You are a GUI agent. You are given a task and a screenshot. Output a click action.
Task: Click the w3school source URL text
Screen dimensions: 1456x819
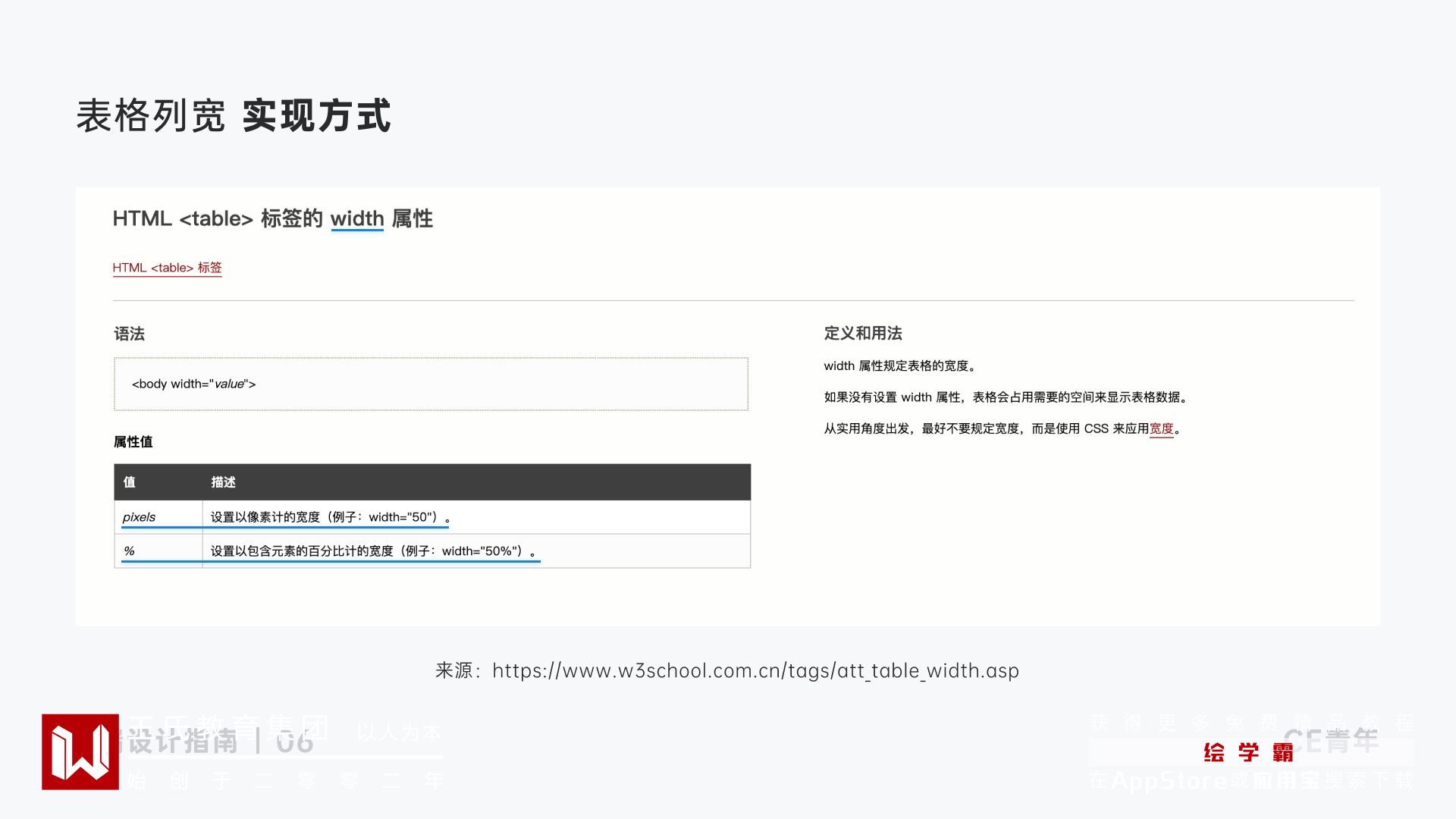(755, 670)
